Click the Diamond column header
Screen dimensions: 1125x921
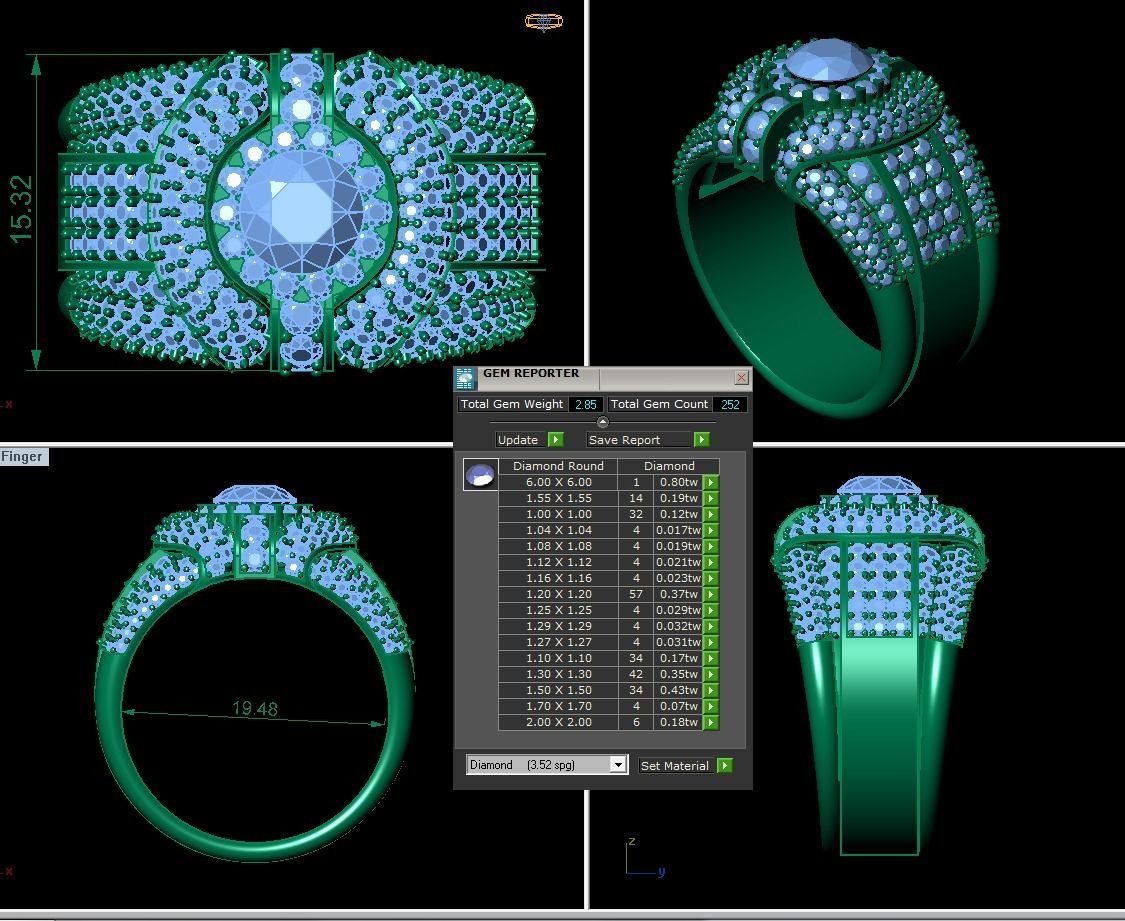pos(669,466)
